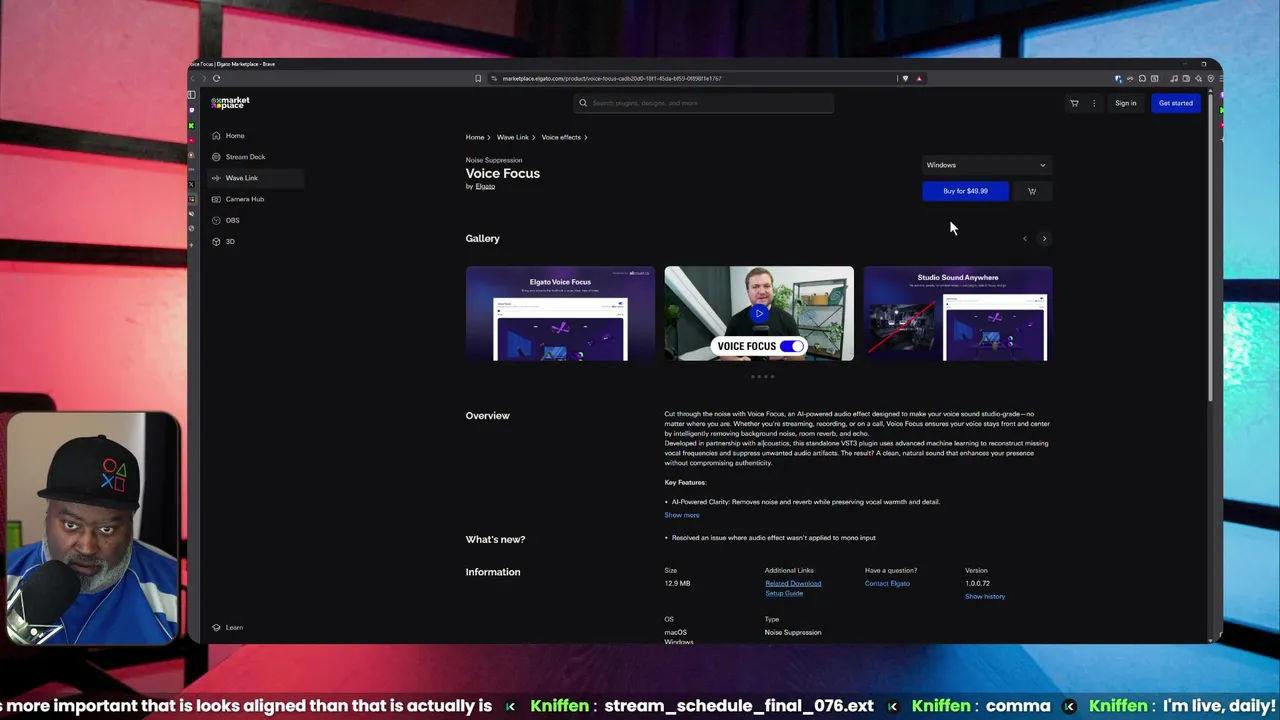Open Elgato author link
The height and width of the screenshot is (720, 1280).
pos(485,186)
